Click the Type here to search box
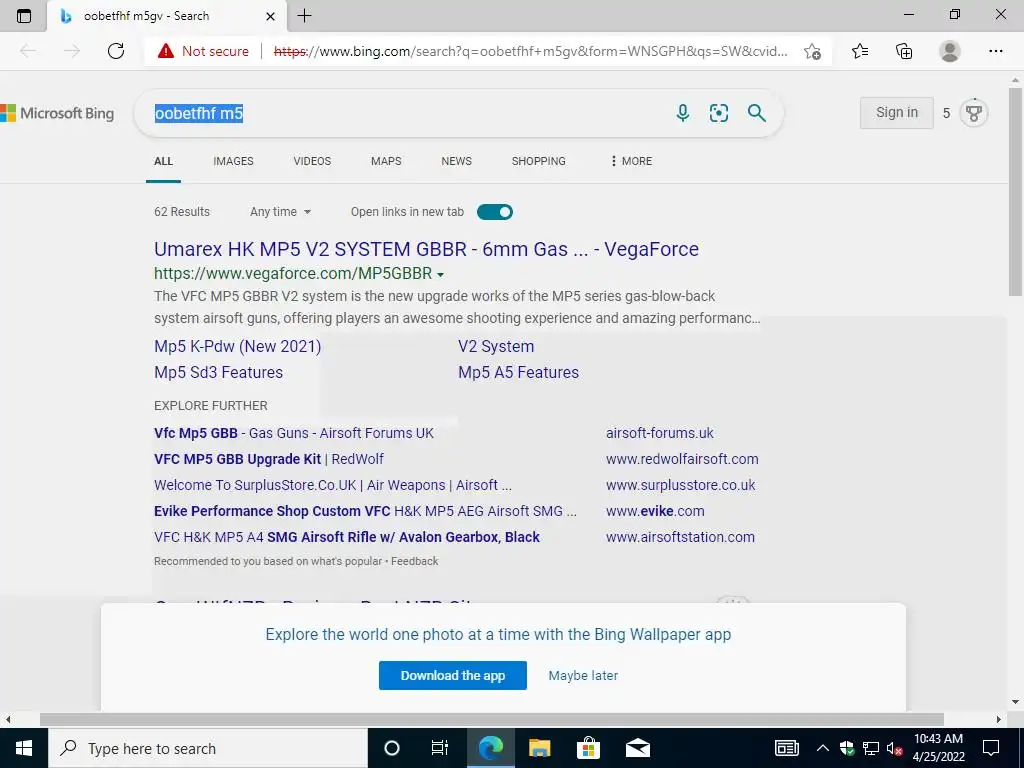Viewport: 1024px width, 768px height. (208, 748)
